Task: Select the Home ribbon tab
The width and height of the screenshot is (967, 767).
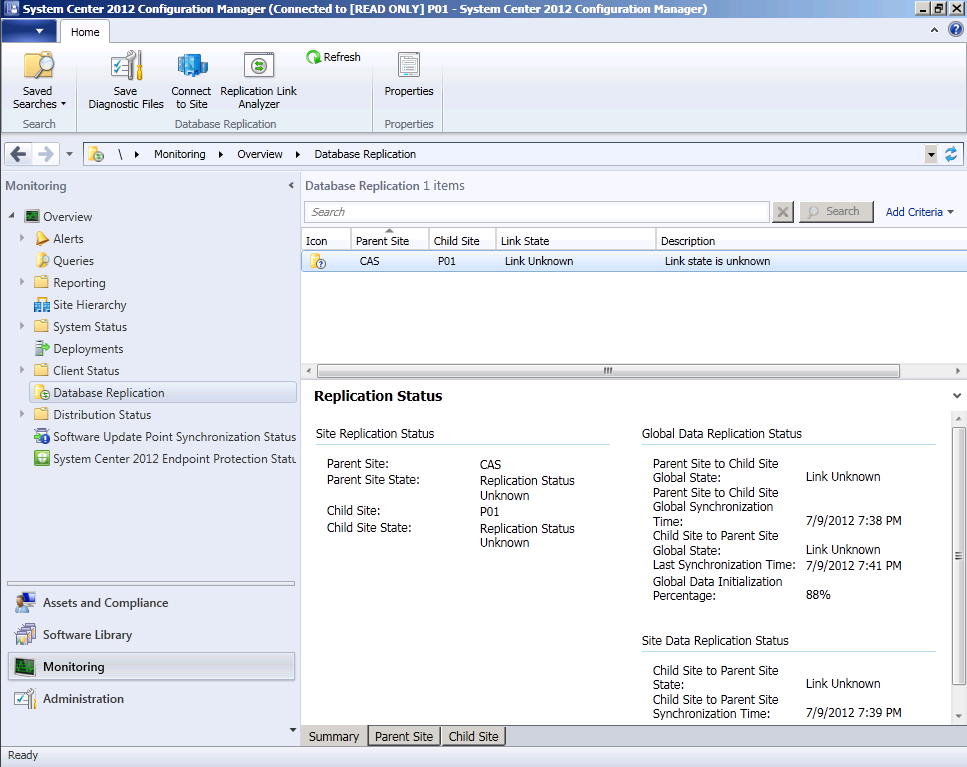Action: pos(84,32)
